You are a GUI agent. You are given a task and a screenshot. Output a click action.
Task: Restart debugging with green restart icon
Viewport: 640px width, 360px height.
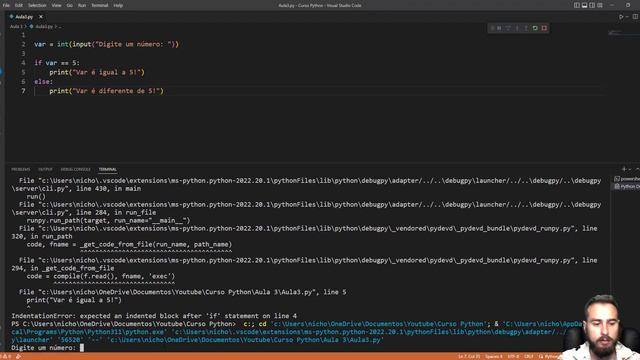(535, 28)
